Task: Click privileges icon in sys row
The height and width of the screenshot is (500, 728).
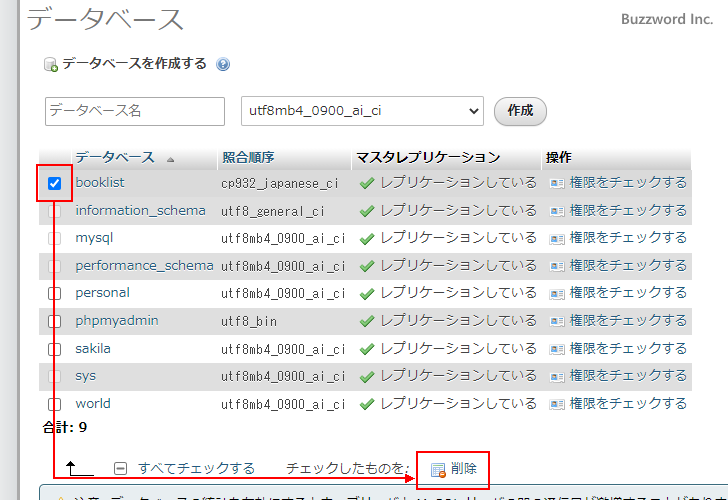Action: tap(557, 377)
